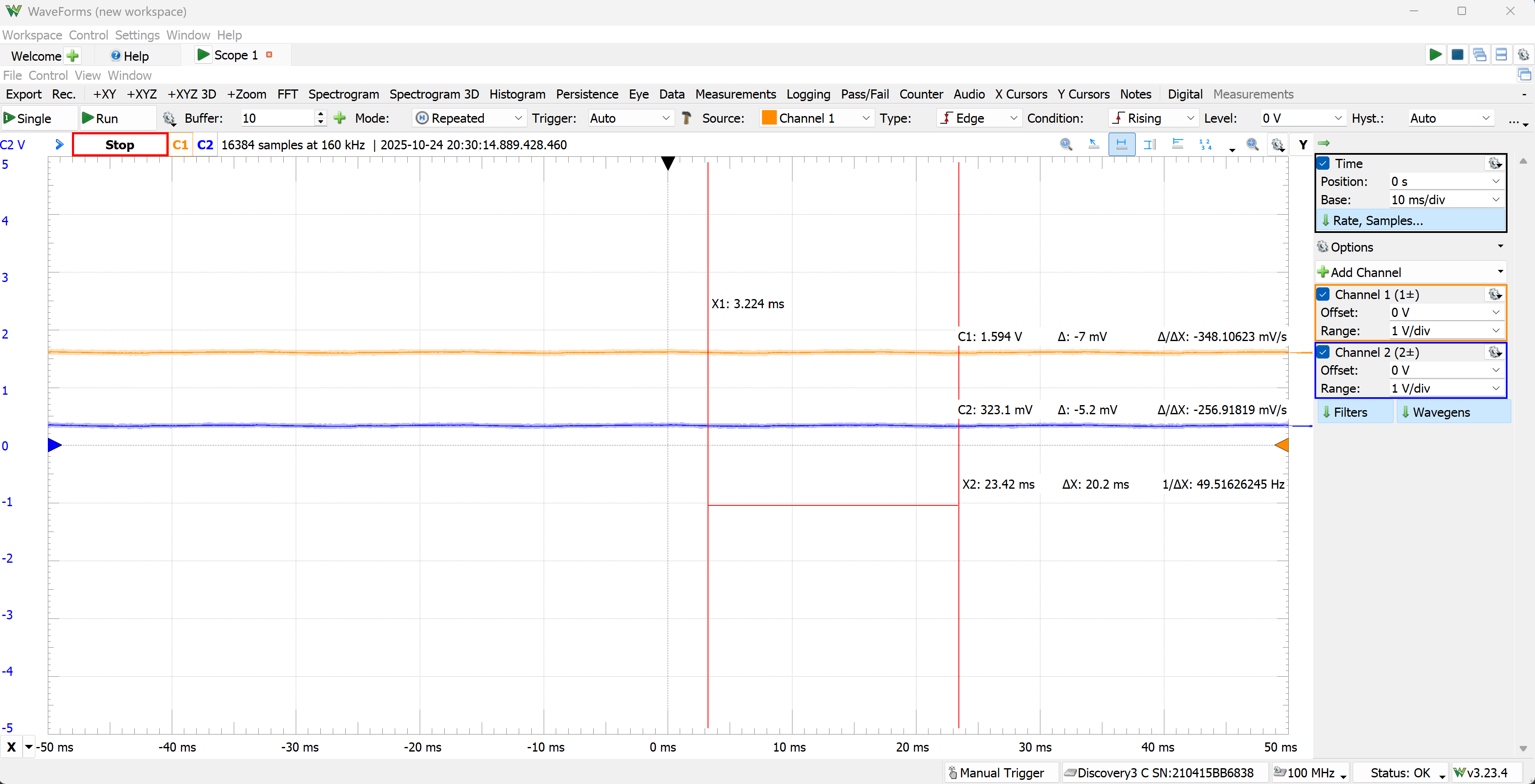The height and width of the screenshot is (784, 1535).
Task: Select the vertical Y measure tool
Action: pos(1149,144)
